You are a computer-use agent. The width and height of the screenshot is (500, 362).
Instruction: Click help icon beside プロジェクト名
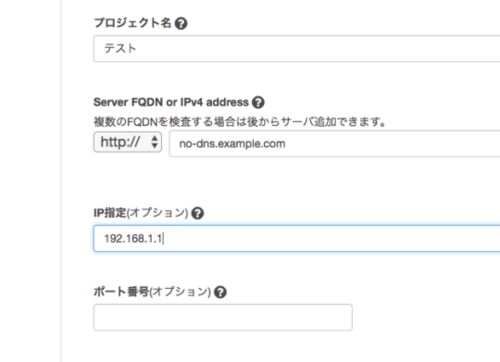pyautogui.click(x=181, y=23)
